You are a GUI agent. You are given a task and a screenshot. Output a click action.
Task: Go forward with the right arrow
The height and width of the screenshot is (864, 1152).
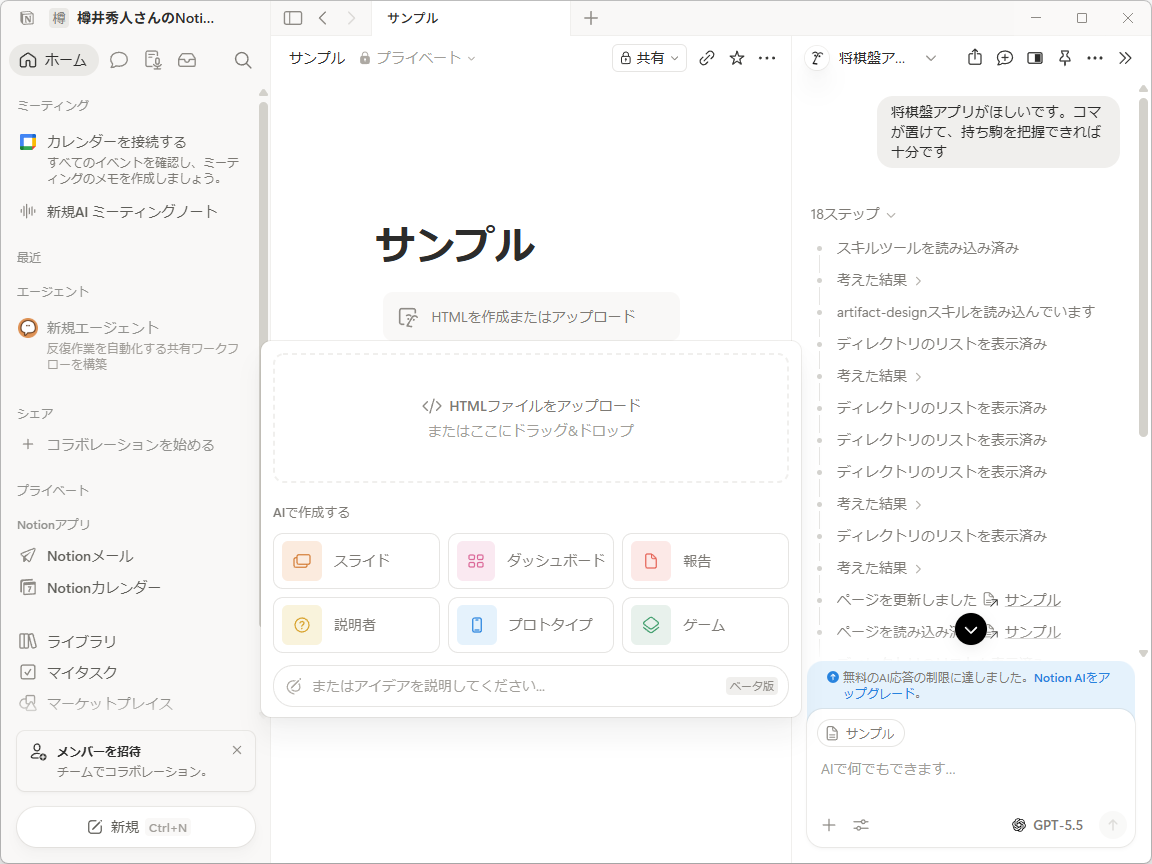[x=351, y=18]
